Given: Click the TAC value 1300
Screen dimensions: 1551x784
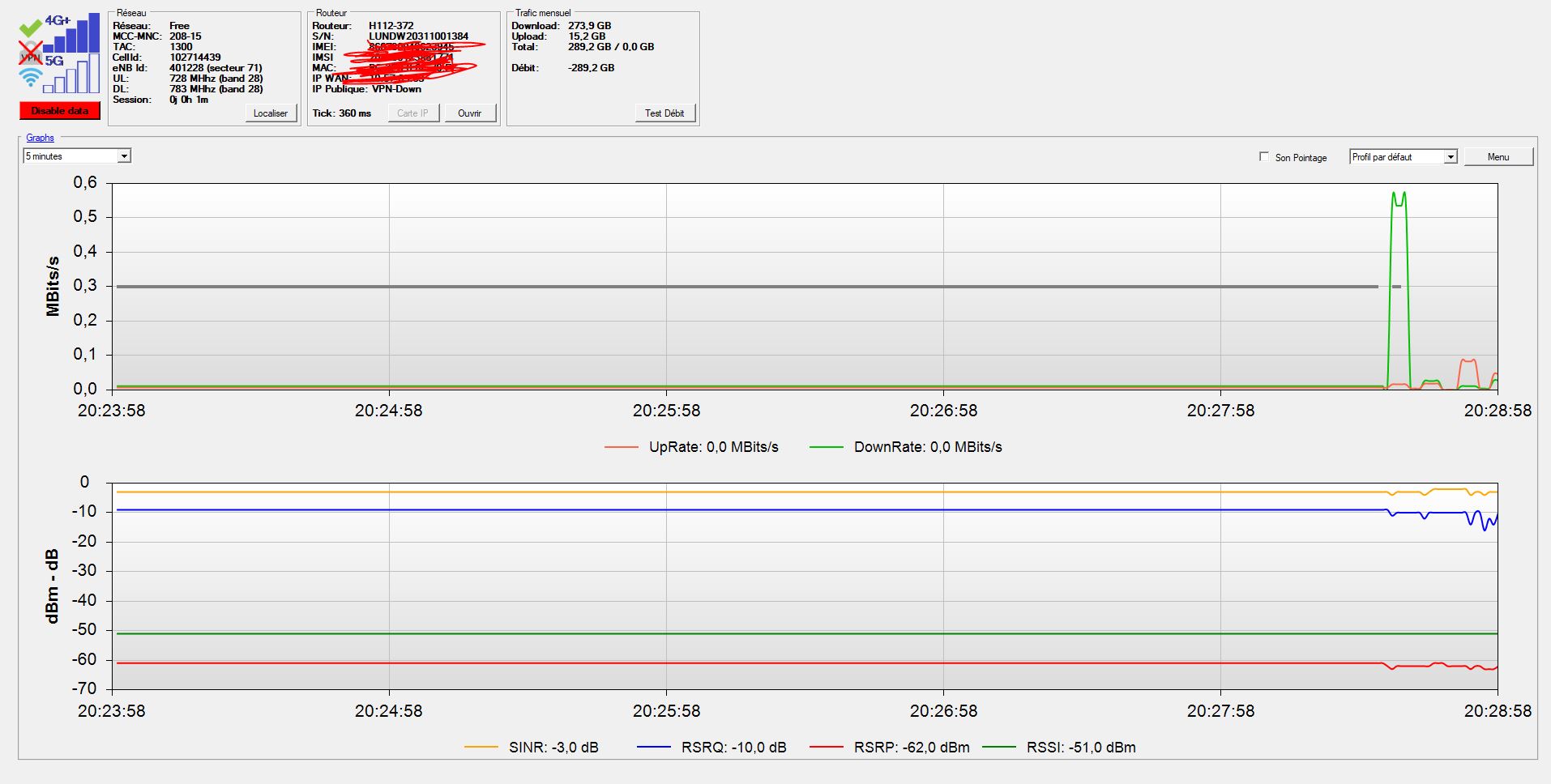Looking at the screenshot, I should [x=181, y=47].
